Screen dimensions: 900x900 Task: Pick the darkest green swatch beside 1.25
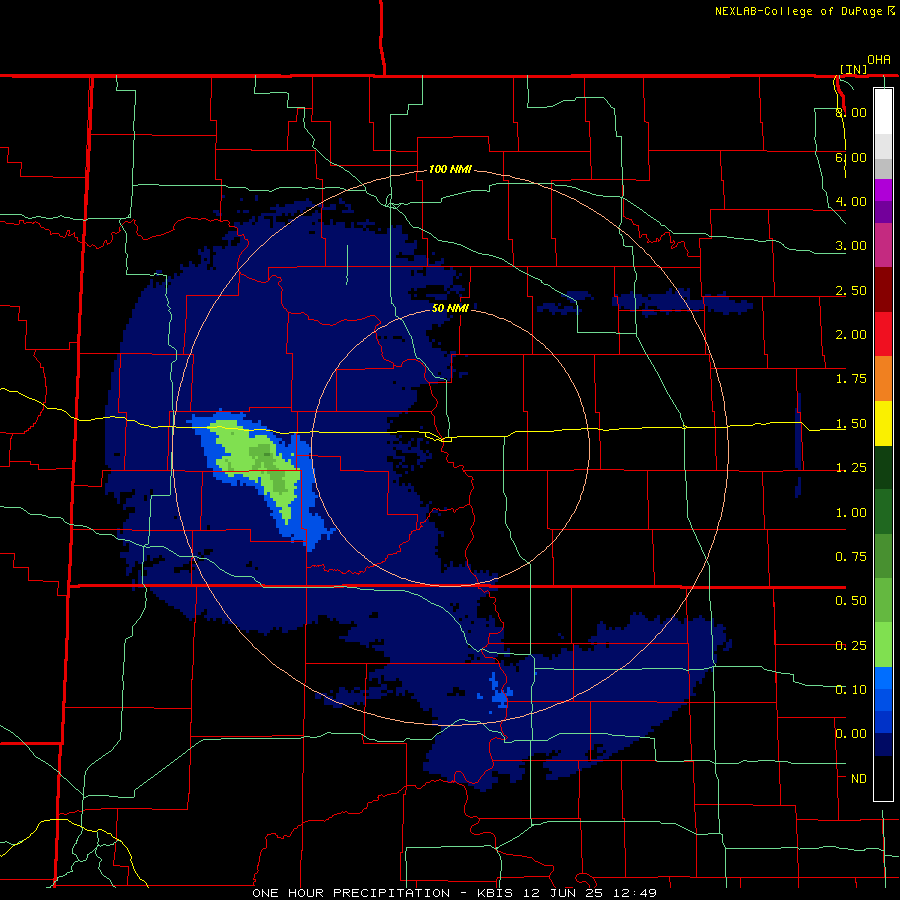coord(883,468)
